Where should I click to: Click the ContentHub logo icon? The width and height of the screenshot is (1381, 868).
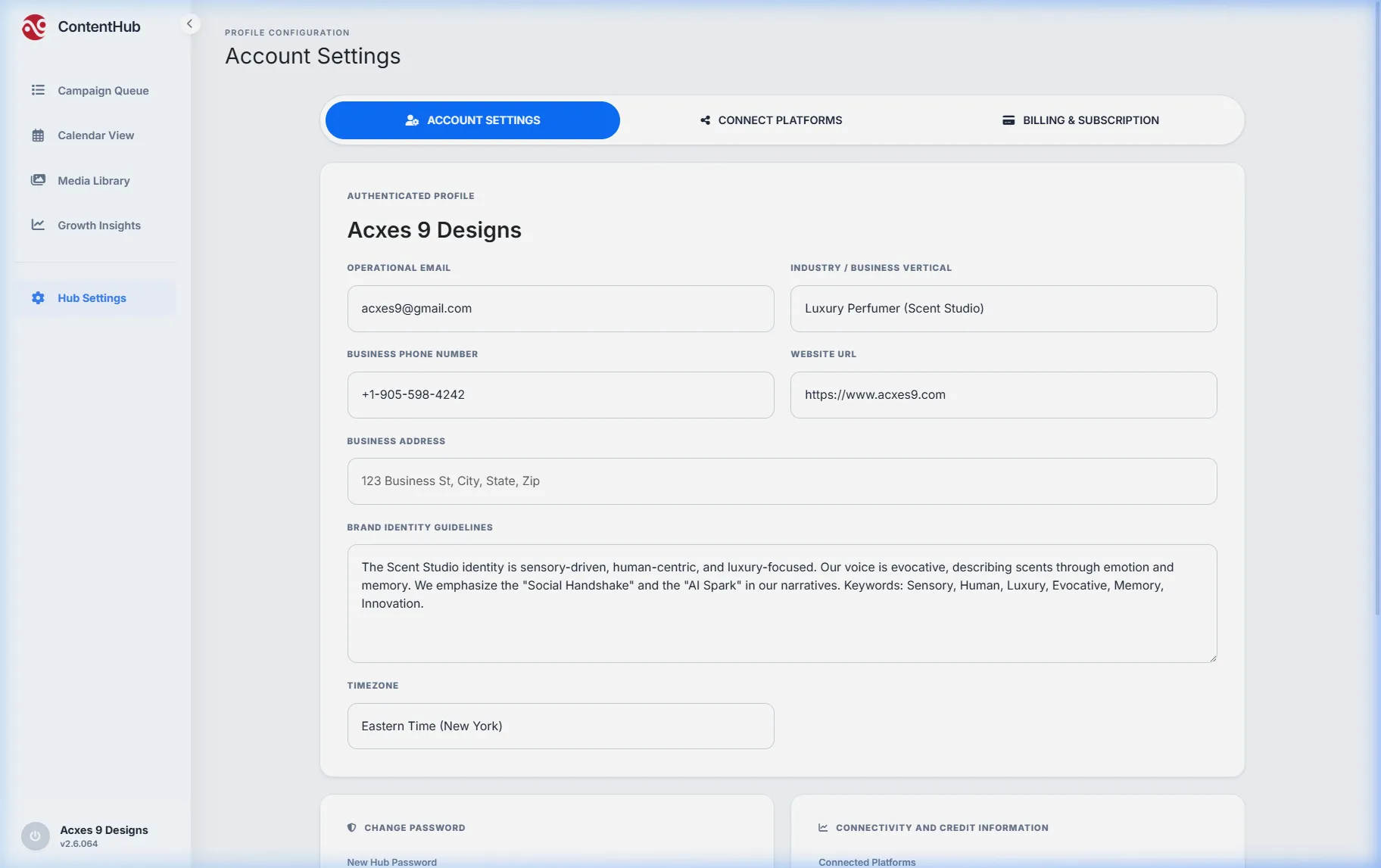pos(34,27)
